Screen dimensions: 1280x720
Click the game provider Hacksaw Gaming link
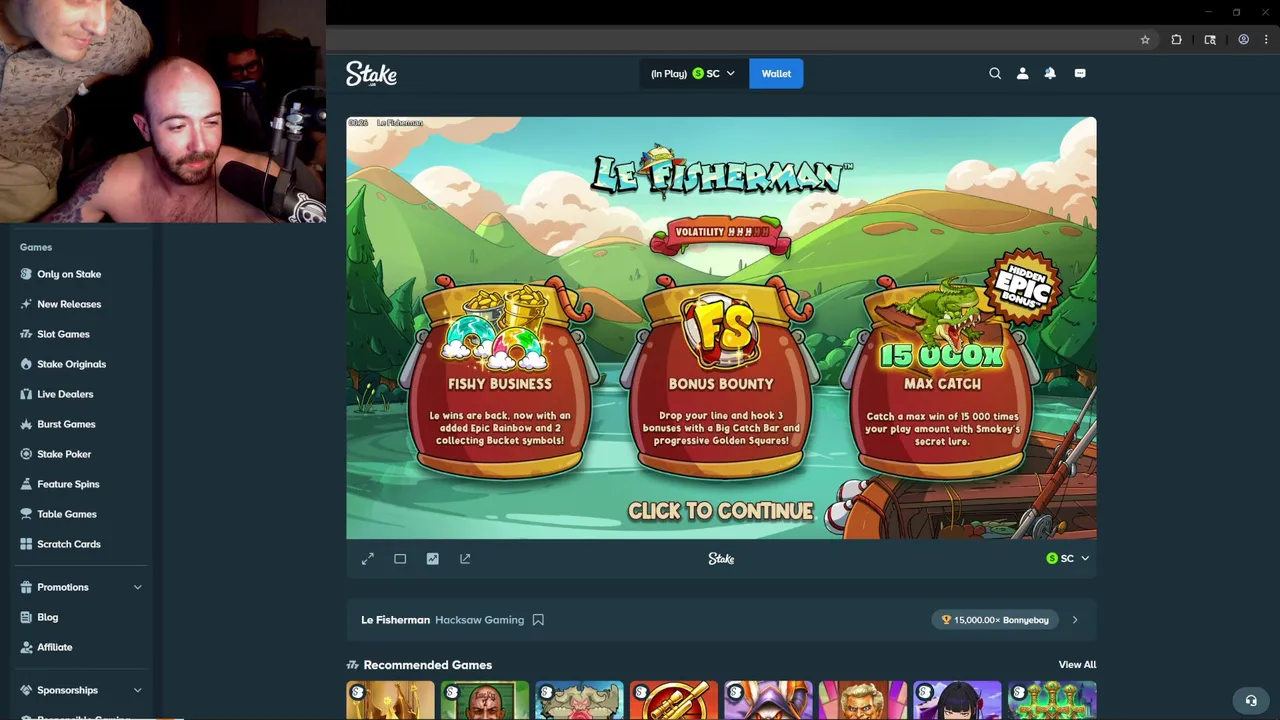tap(479, 620)
